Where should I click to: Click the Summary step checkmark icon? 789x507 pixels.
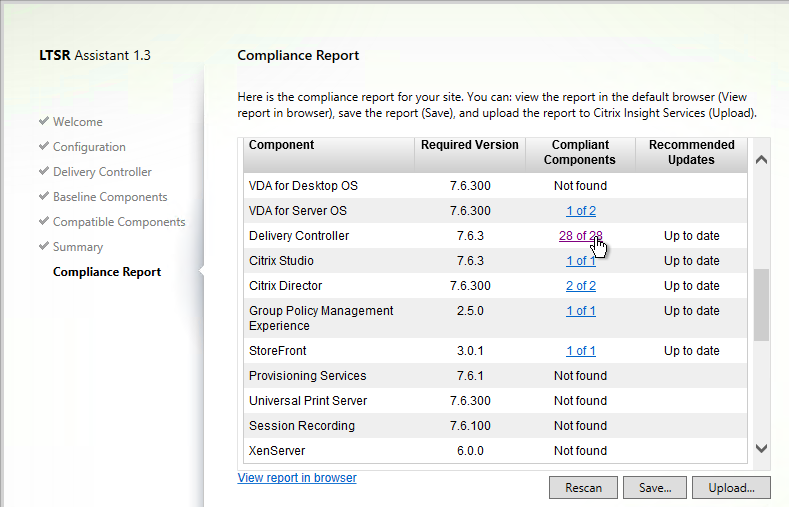click(44, 246)
